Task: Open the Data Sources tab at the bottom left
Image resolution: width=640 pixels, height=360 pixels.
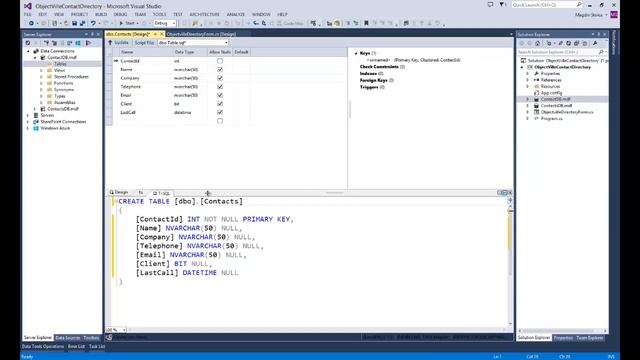Action: 68,338
